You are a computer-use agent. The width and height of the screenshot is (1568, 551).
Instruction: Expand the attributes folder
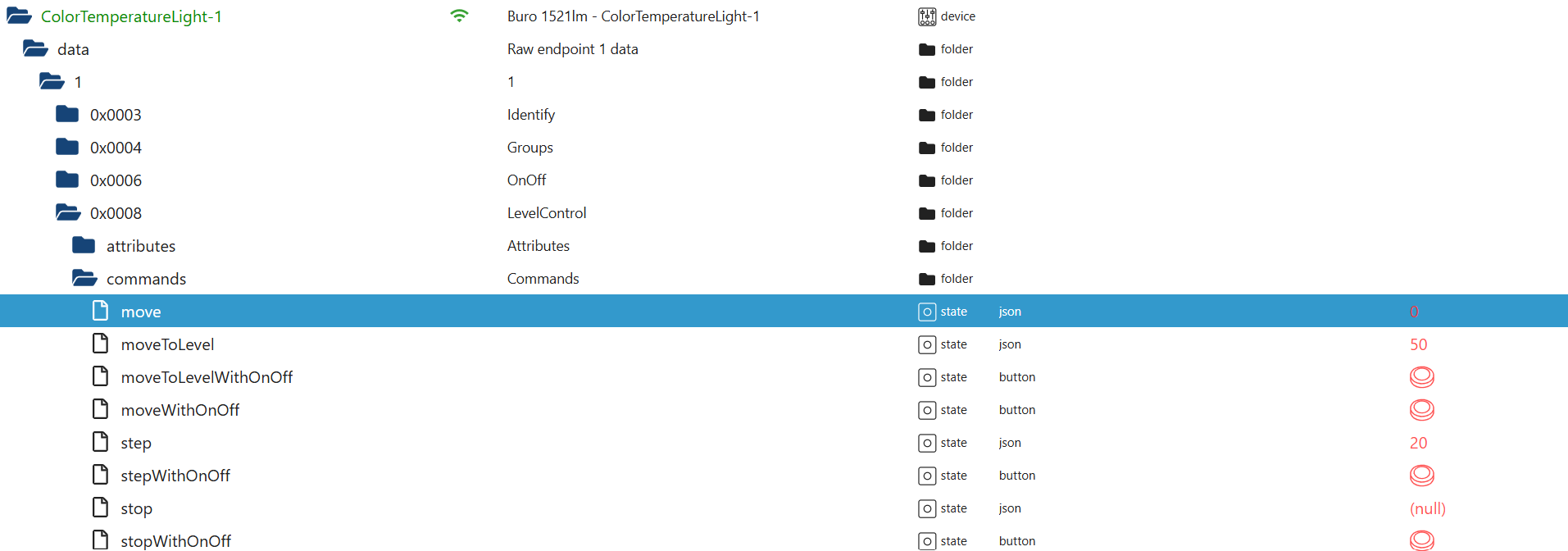(84, 246)
